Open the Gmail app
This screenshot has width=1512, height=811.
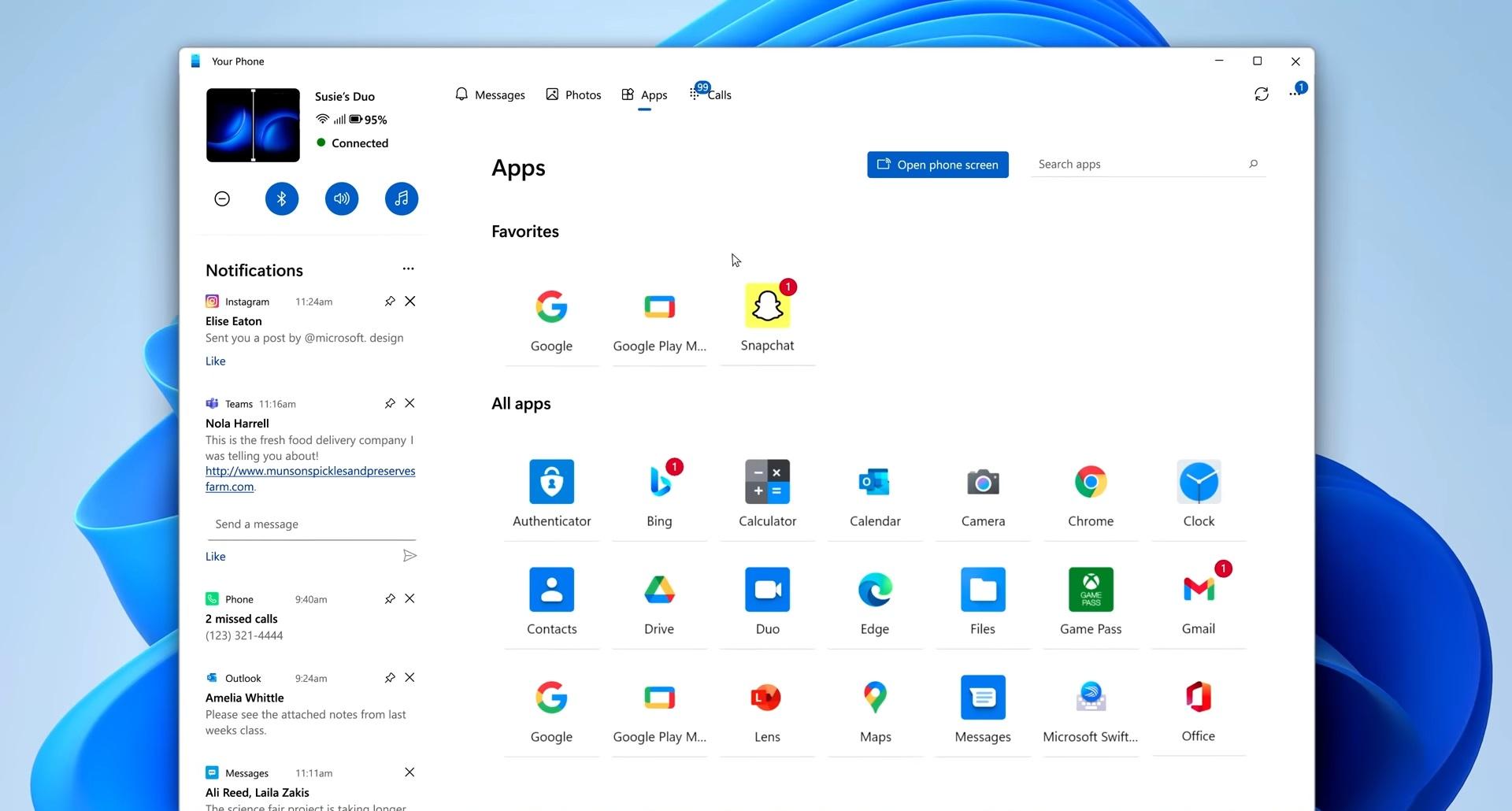point(1199,602)
